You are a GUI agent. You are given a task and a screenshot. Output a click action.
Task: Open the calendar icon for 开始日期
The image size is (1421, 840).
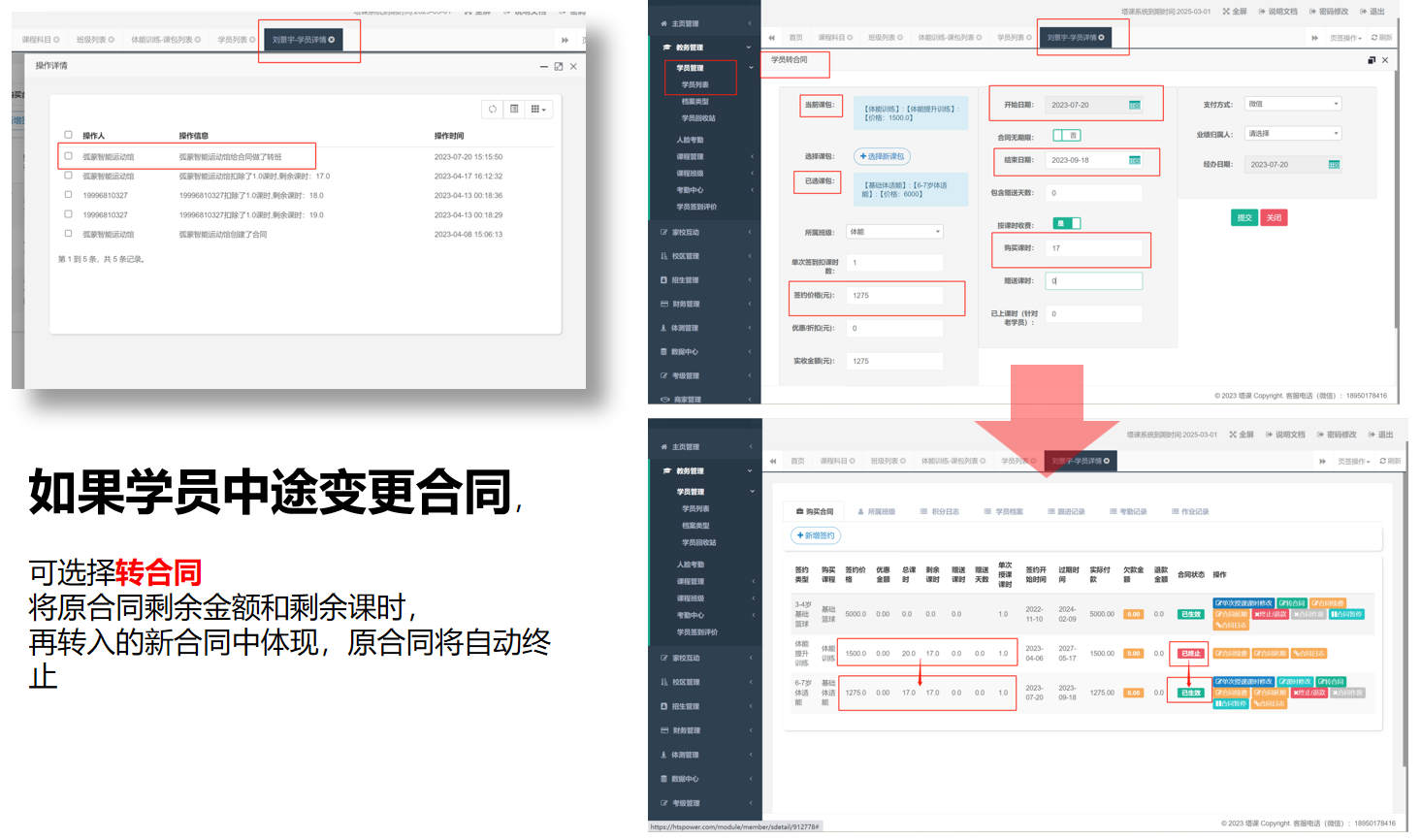(x=1134, y=105)
